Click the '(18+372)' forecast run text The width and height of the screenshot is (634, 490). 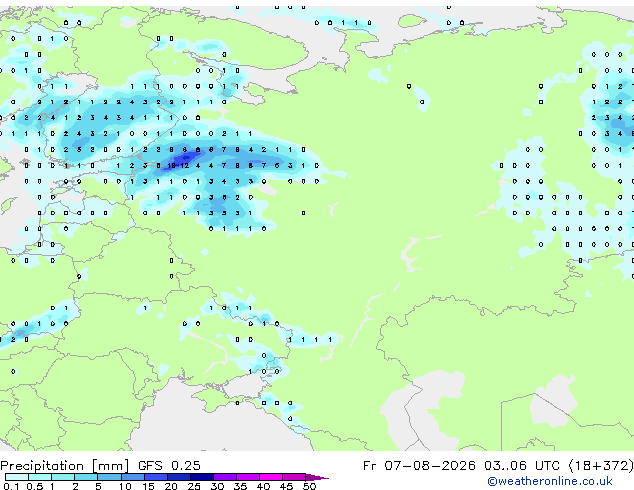tap(601, 466)
